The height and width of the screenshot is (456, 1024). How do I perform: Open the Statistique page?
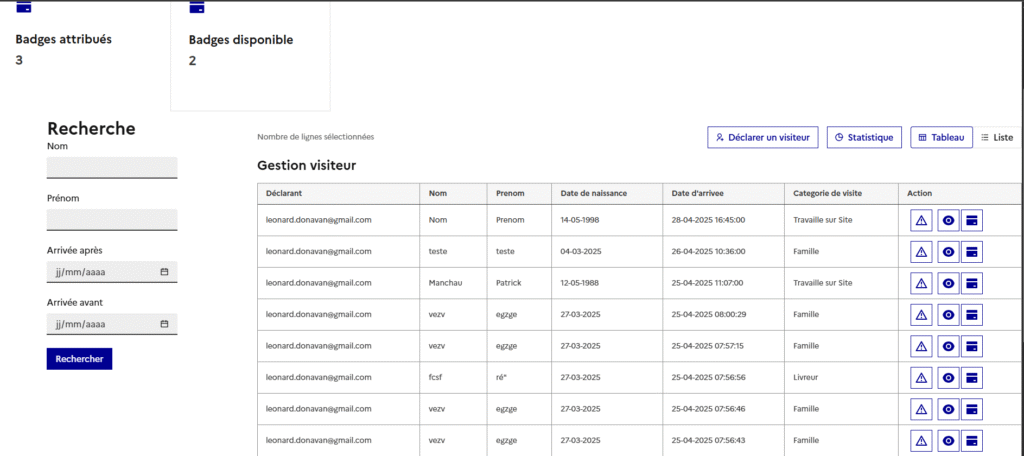[864, 138]
